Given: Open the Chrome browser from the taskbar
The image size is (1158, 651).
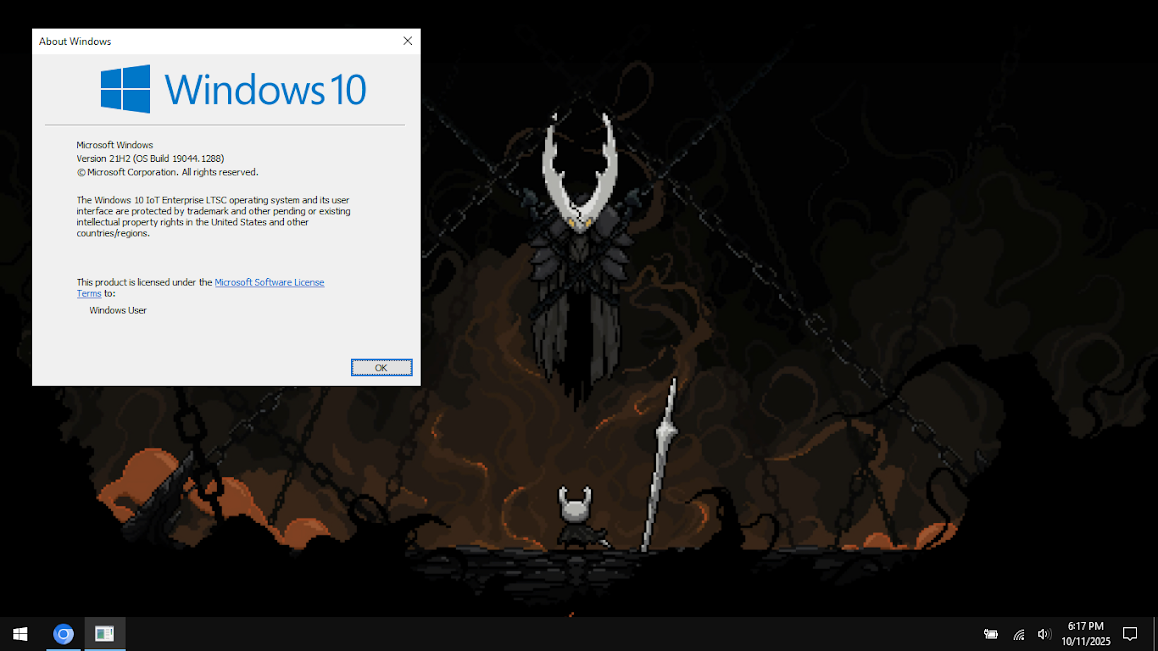Looking at the screenshot, I should 64,634.
